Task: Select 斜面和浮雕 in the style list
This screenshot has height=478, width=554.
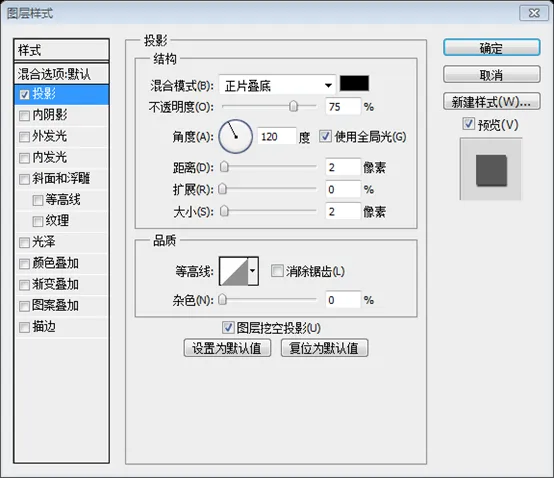Action: pos(61,179)
